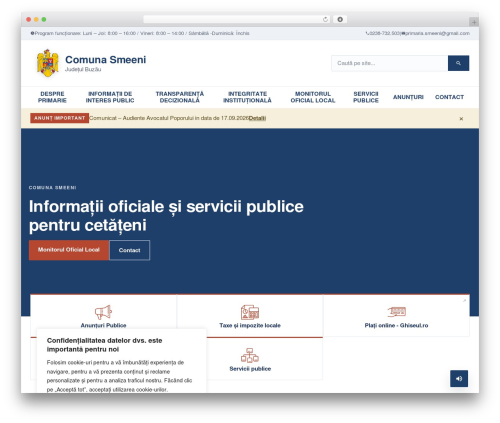
Task: Focus the Caută pe site search field
Action: tap(389, 63)
